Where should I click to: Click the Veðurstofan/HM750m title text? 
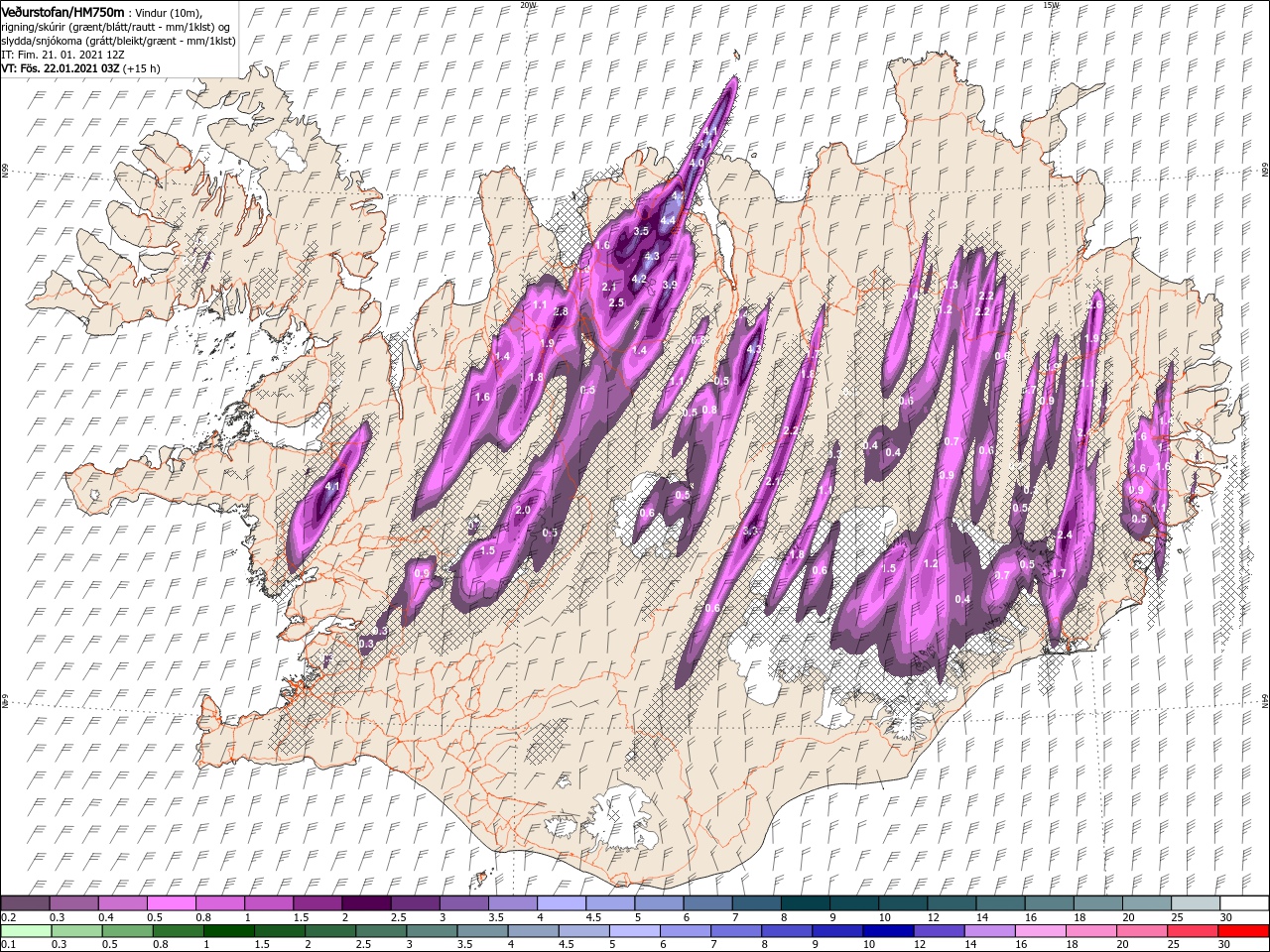pos(63,11)
